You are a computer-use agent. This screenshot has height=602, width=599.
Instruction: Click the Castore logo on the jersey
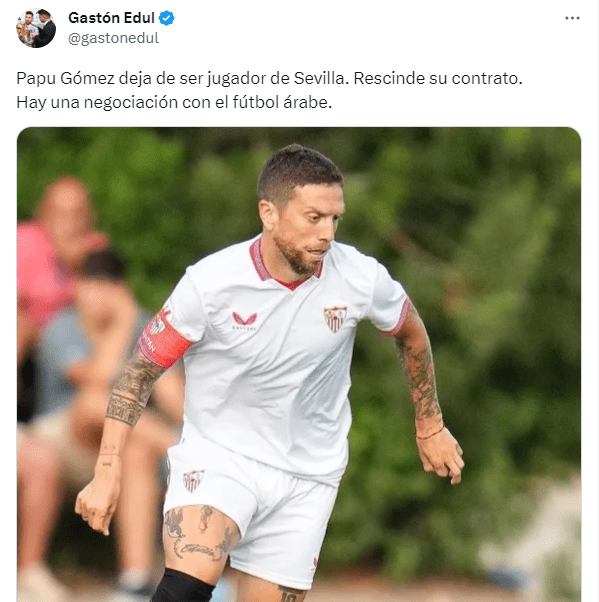244,321
